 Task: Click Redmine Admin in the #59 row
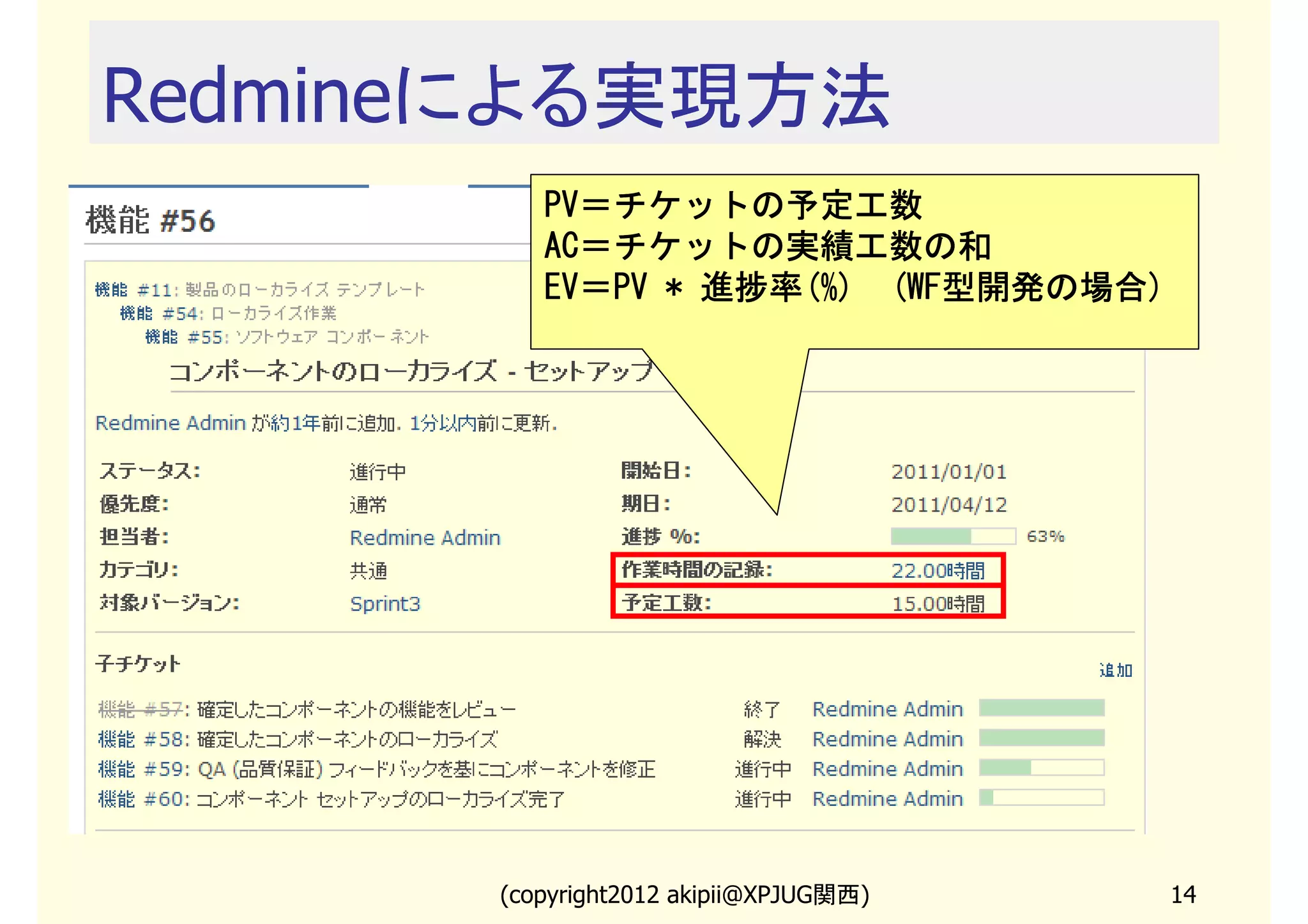coord(888,769)
